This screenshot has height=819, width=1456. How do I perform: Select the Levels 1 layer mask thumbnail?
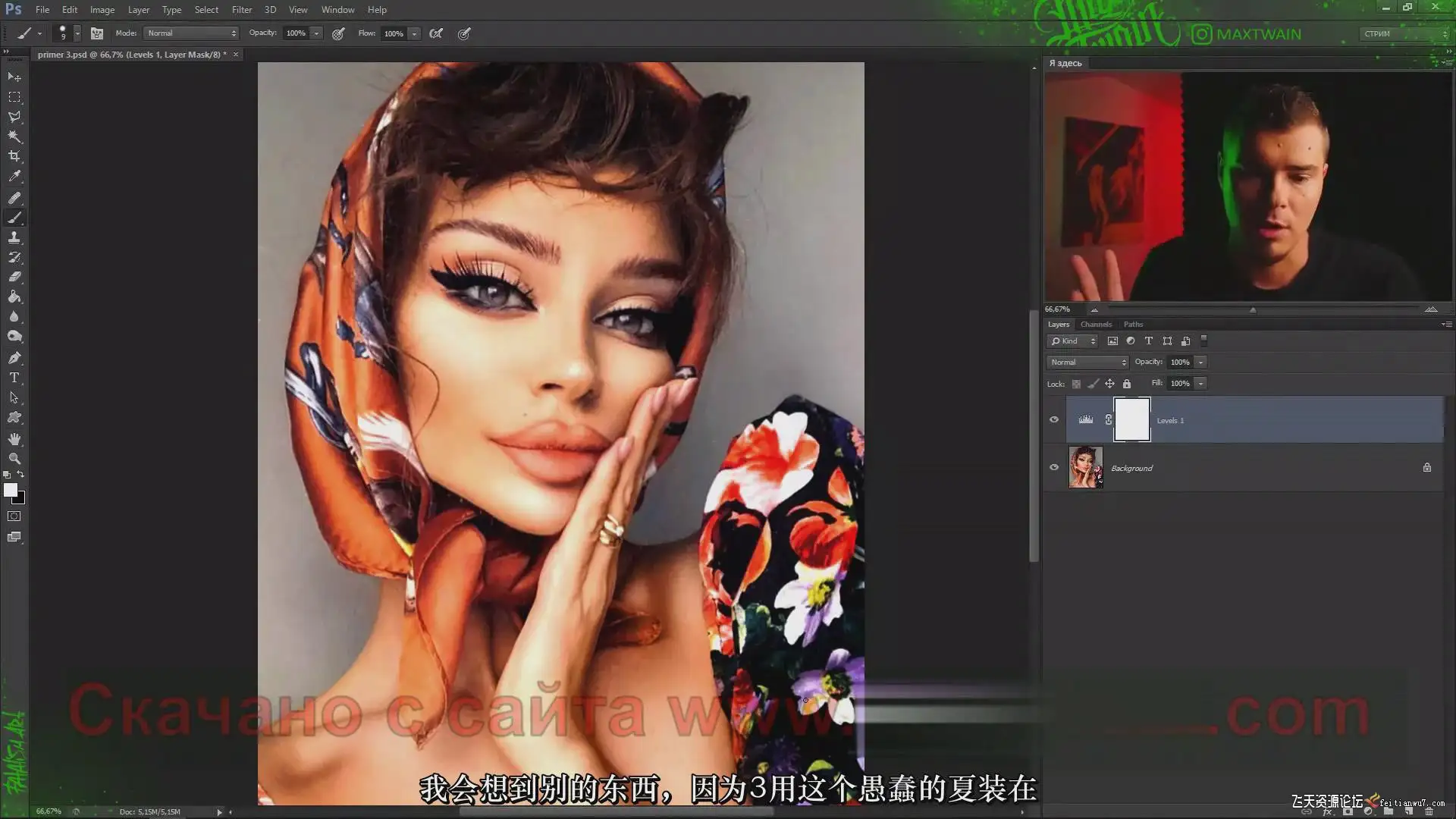[1131, 419]
